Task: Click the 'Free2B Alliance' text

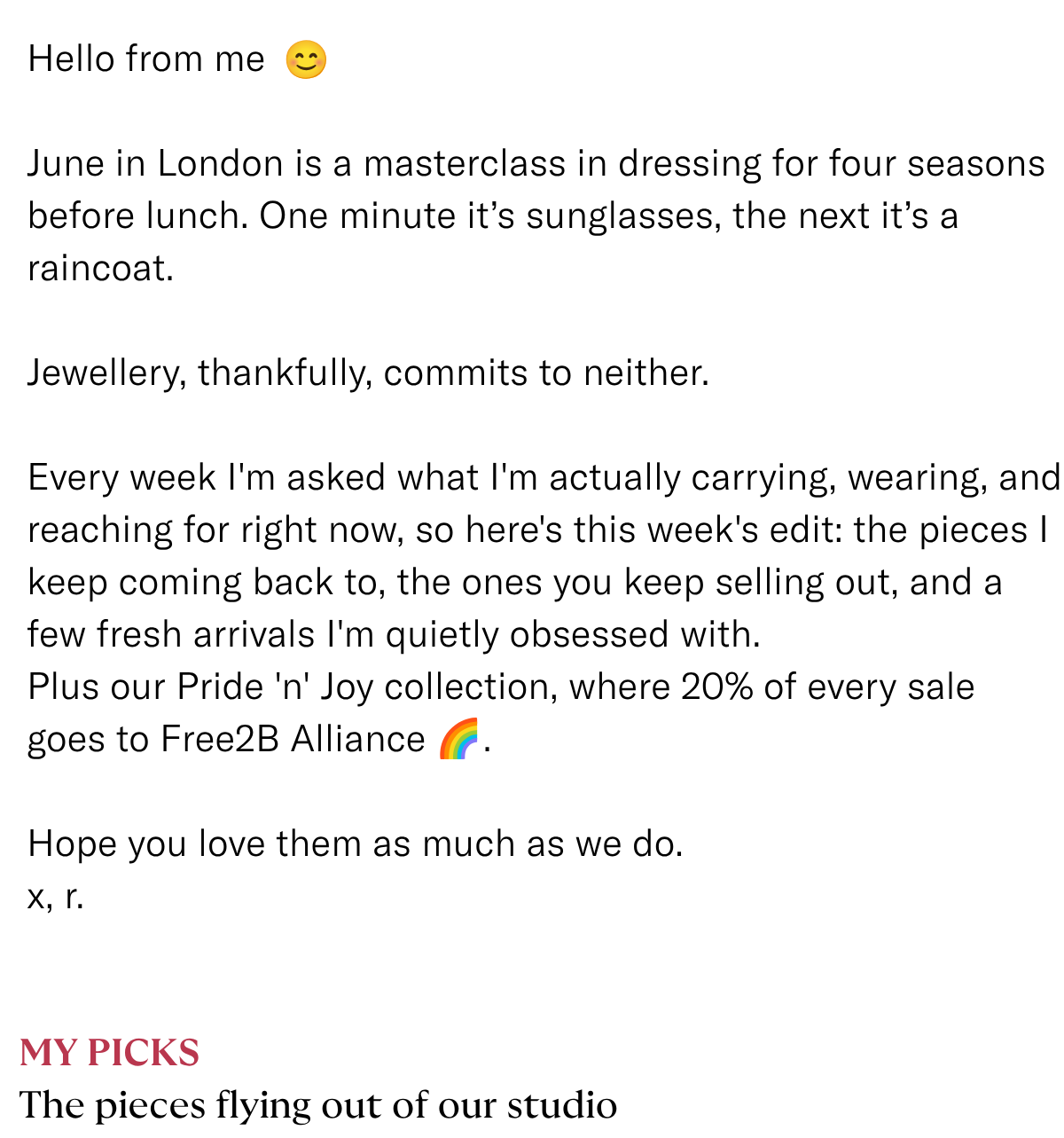Action: click(x=293, y=739)
